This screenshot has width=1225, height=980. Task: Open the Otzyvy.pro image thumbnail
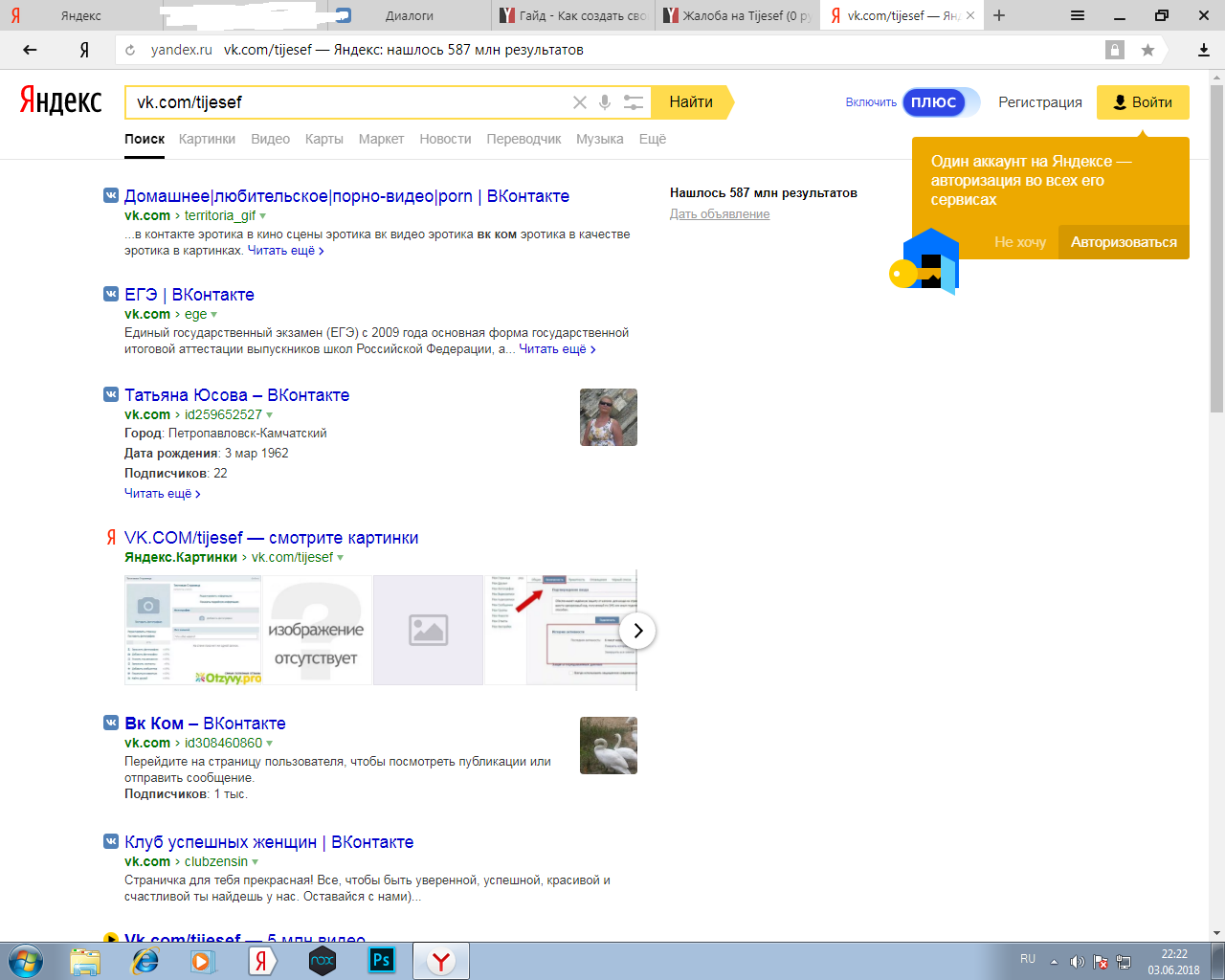point(193,630)
